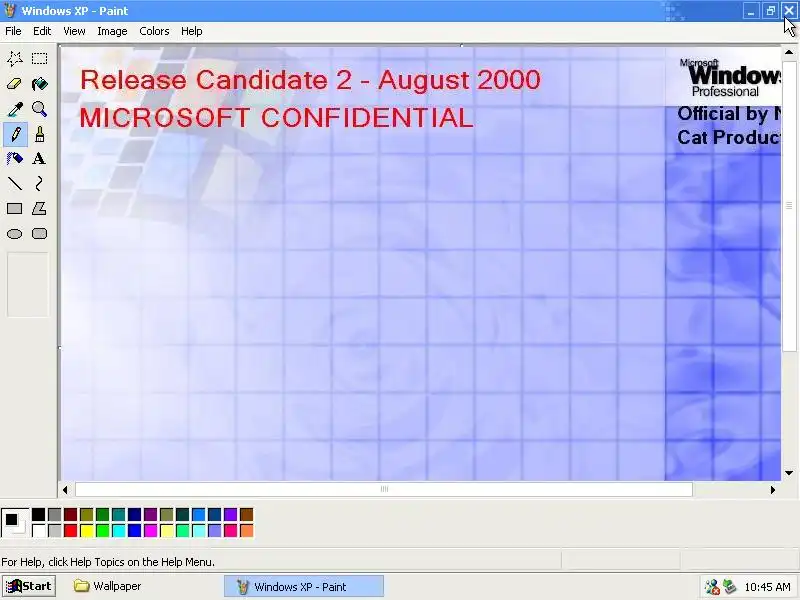Select the Text tool
This screenshot has height=600, width=800.
click(x=39, y=159)
